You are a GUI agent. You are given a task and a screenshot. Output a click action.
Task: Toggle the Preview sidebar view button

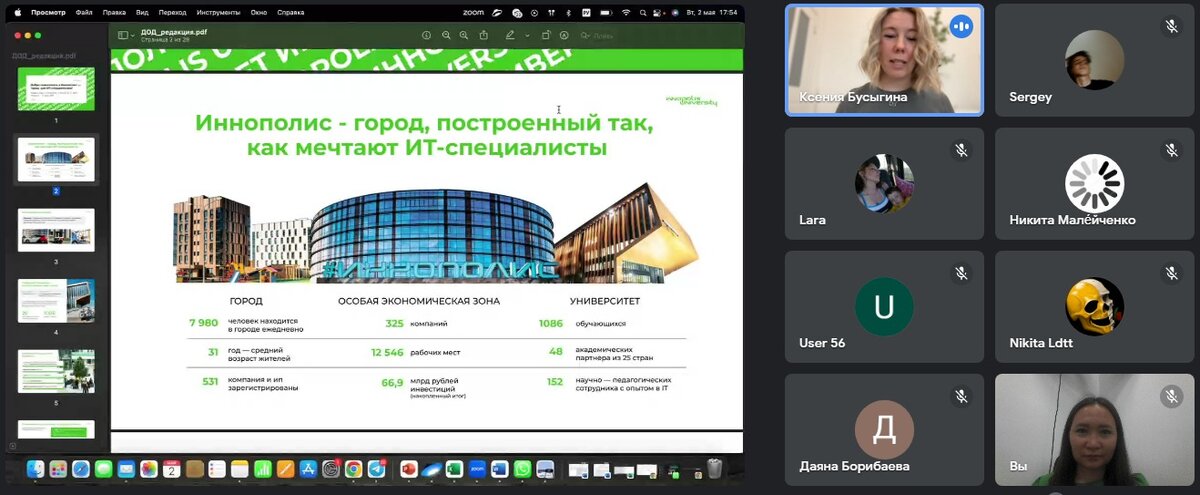coord(124,35)
